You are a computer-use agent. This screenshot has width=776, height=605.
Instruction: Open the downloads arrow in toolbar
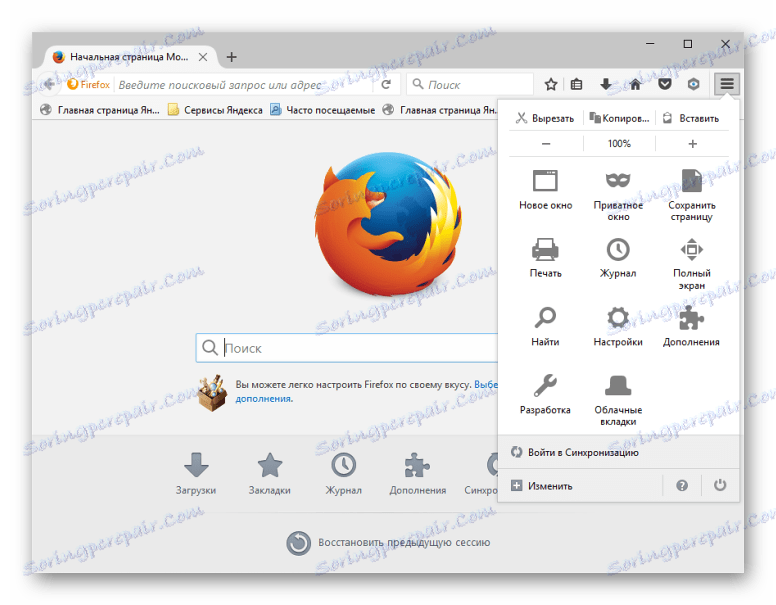(605, 85)
